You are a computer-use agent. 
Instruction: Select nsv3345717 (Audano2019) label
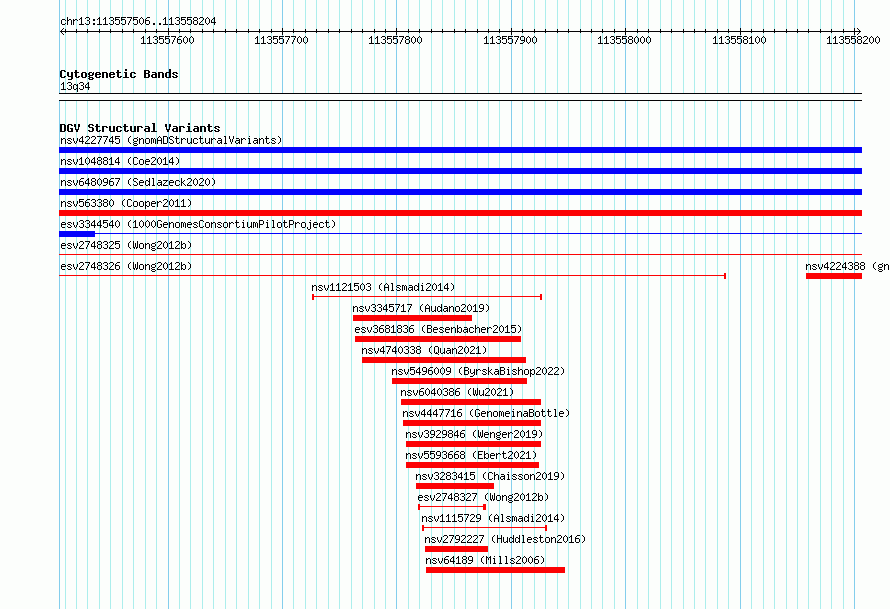pos(421,308)
